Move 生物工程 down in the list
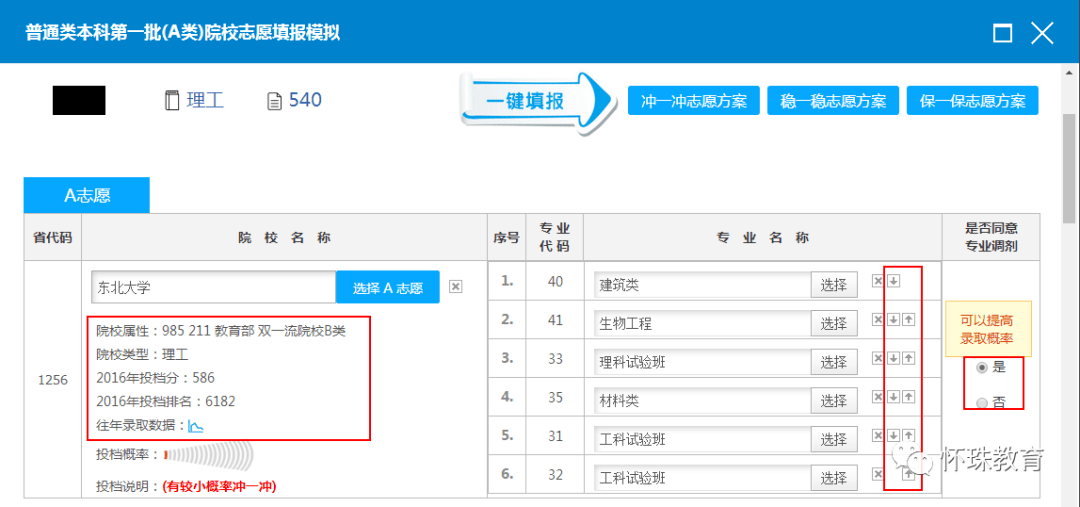This screenshot has height=507, width=1080. (x=893, y=319)
